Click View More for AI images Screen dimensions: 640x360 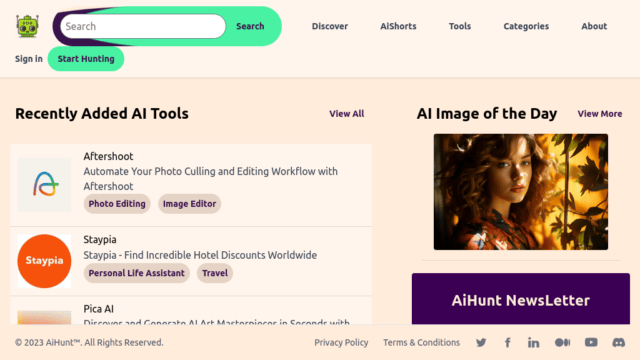(x=600, y=114)
